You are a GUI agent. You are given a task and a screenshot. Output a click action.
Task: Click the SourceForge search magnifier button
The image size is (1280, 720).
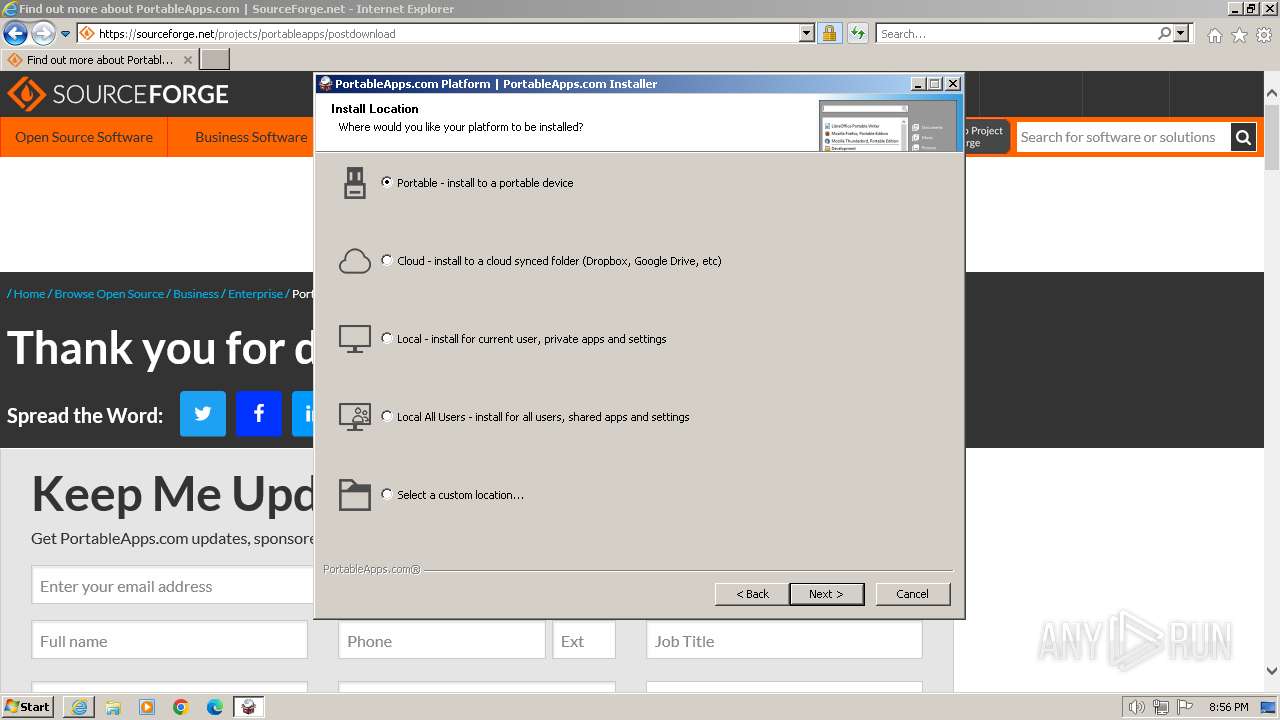(1243, 137)
